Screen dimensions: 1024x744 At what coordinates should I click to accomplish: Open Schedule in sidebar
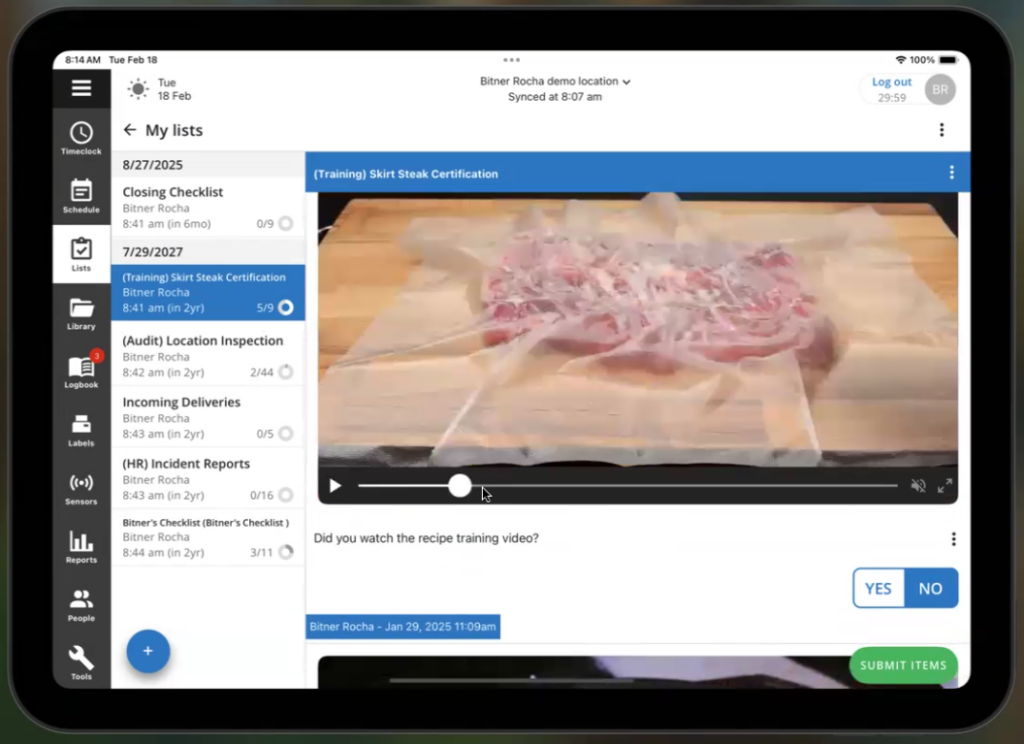click(81, 196)
